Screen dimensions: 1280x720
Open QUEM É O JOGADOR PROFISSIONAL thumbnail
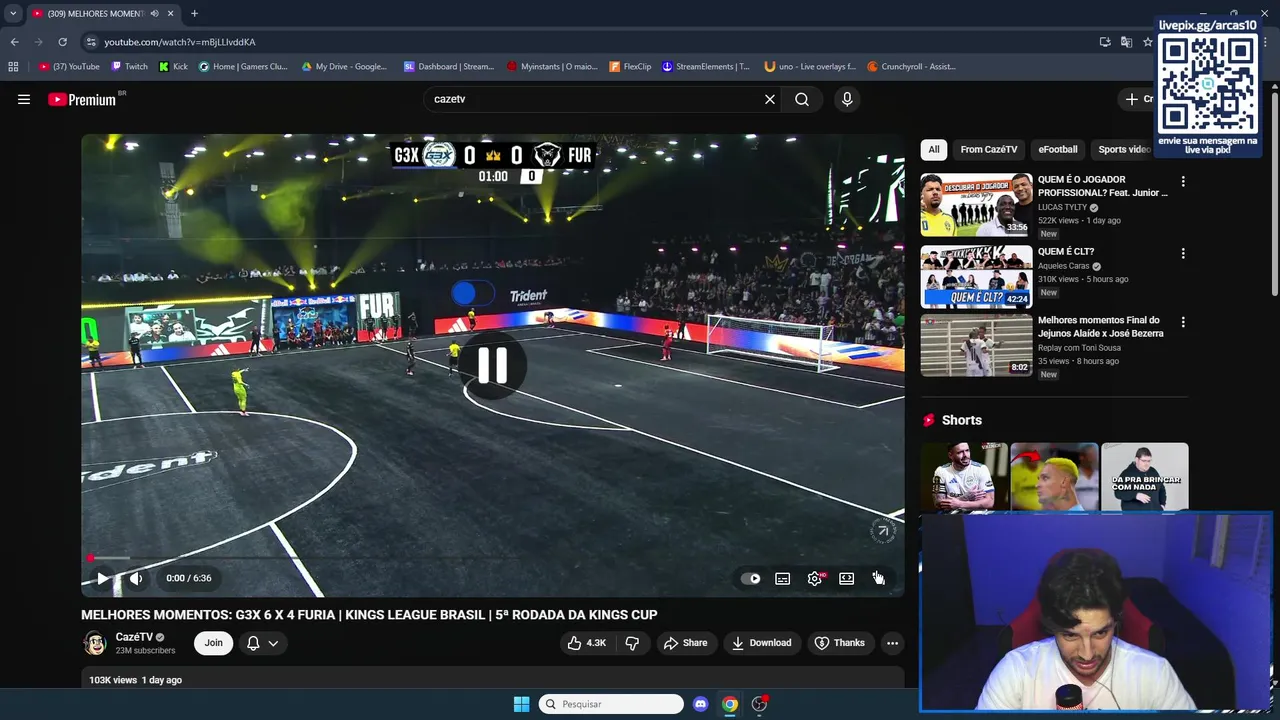point(976,205)
